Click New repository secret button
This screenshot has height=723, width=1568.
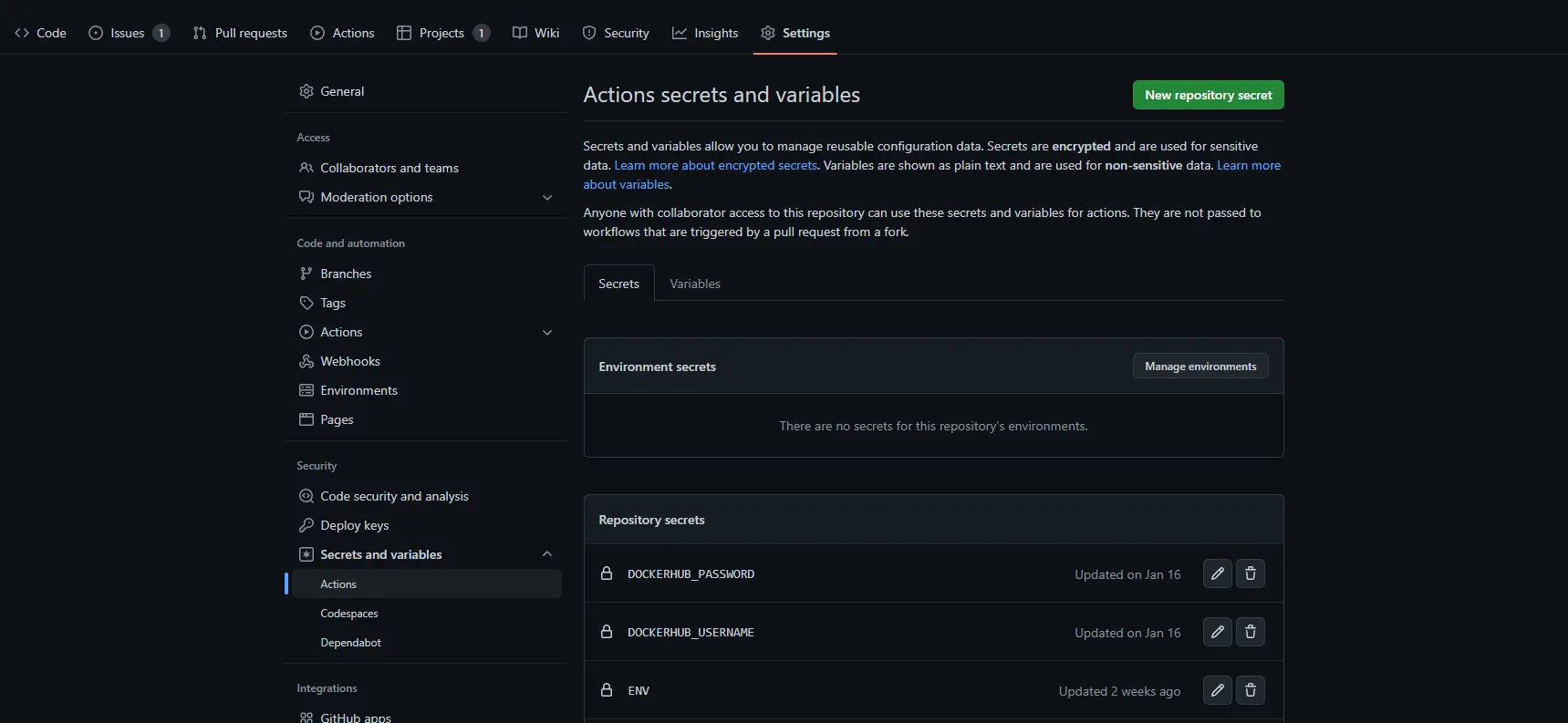click(x=1208, y=95)
